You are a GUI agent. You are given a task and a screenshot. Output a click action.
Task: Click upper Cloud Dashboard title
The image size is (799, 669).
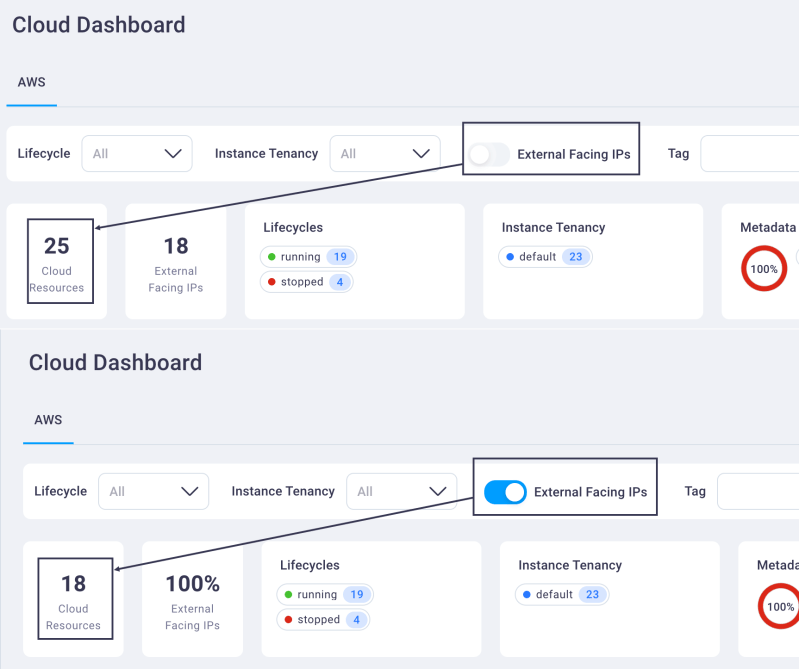[x=99, y=25]
